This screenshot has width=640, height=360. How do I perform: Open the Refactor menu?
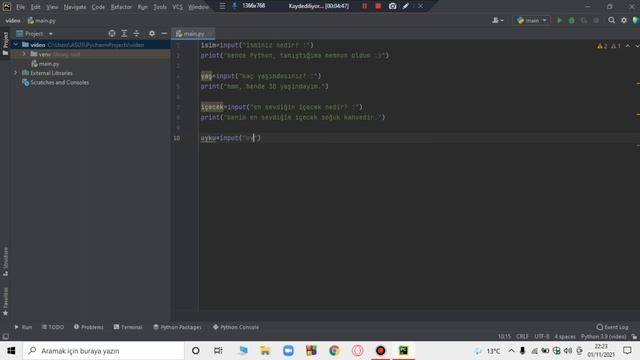point(121,7)
